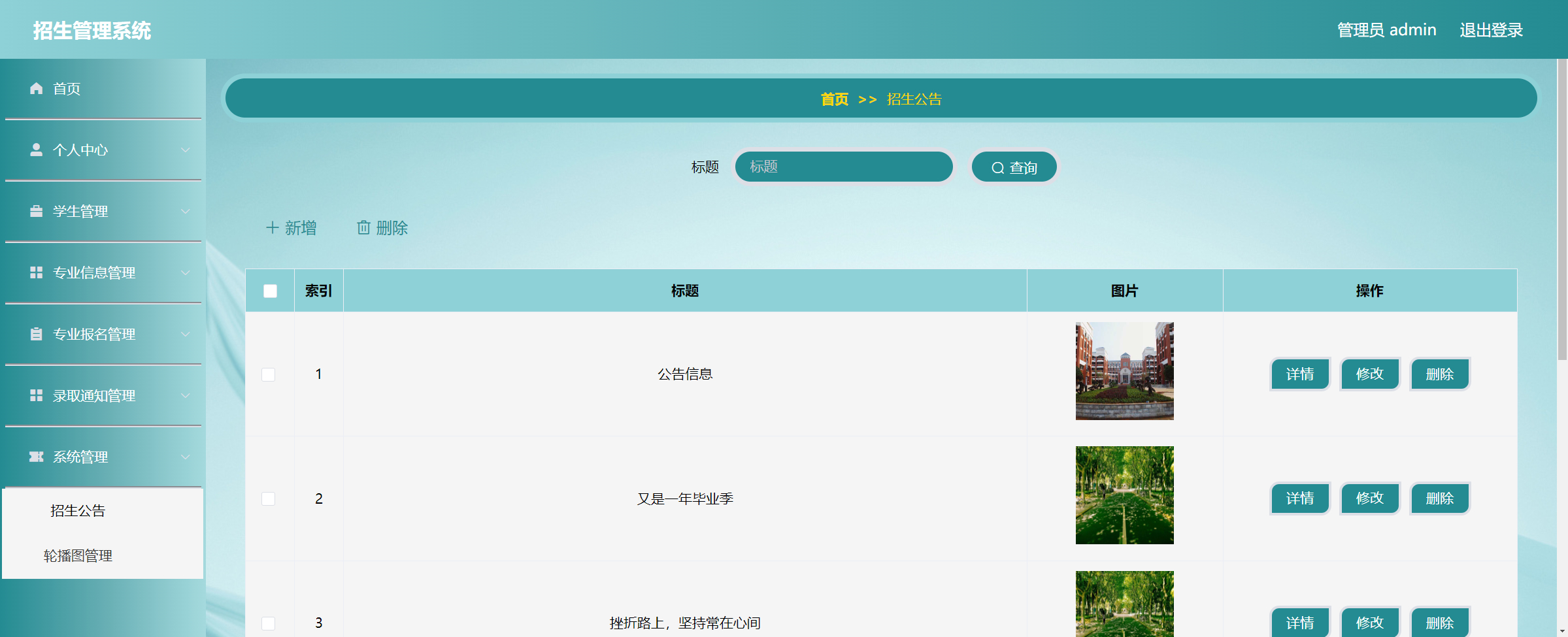Click the campus building thumbnail in row 1

1124,370
